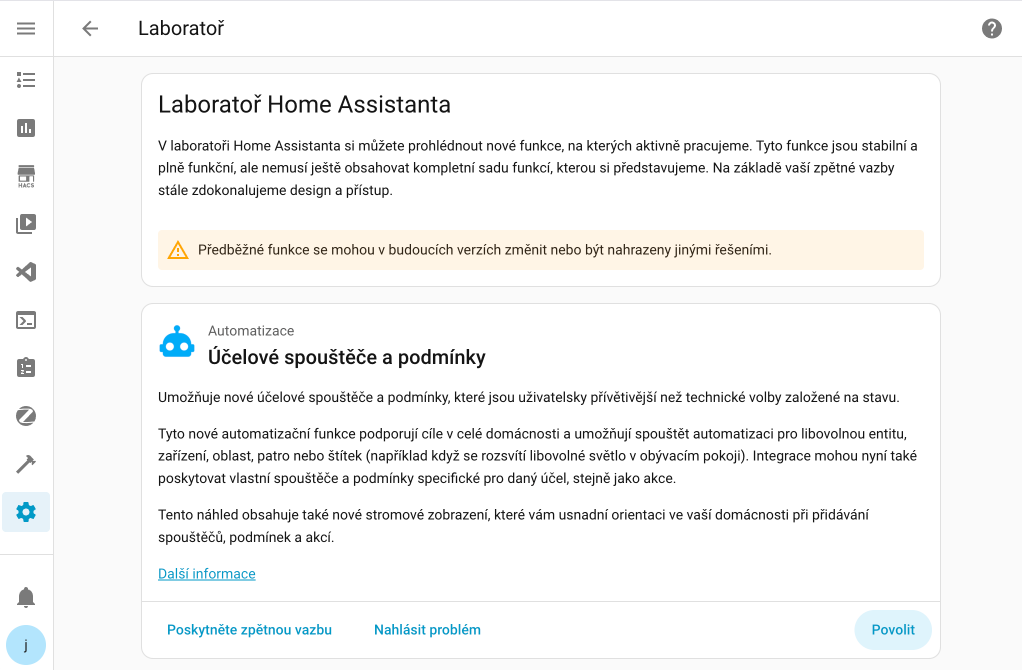Launch Studio Code Server from the sidebar
The height and width of the screenshot is (670, 1022).
tap(25, 272)
